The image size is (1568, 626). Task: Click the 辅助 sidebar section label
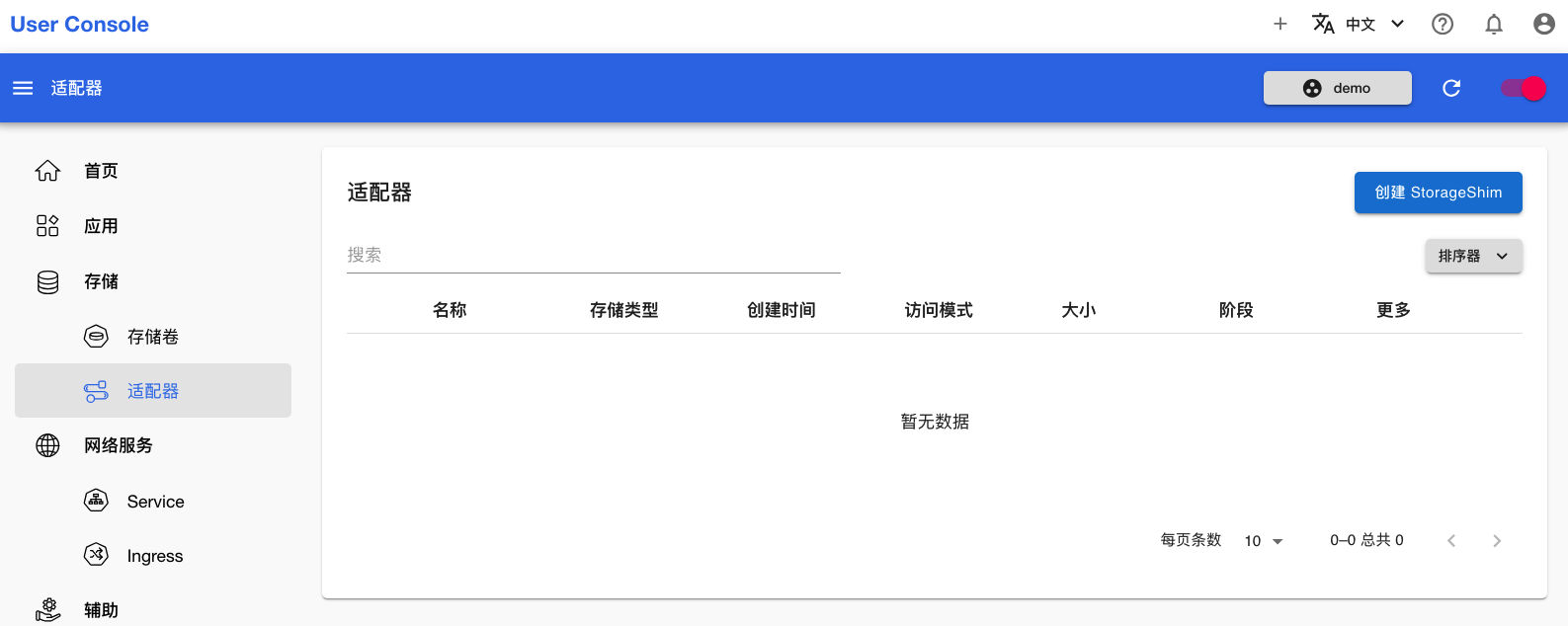click(x=101, y=610)
